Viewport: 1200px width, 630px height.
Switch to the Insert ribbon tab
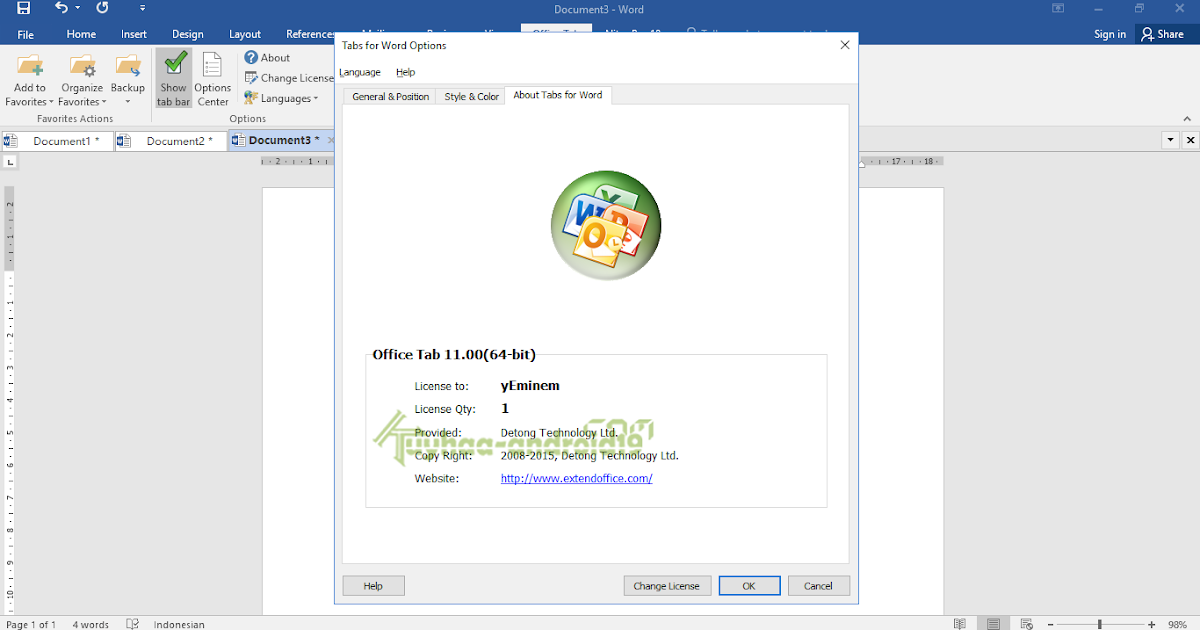134,34
